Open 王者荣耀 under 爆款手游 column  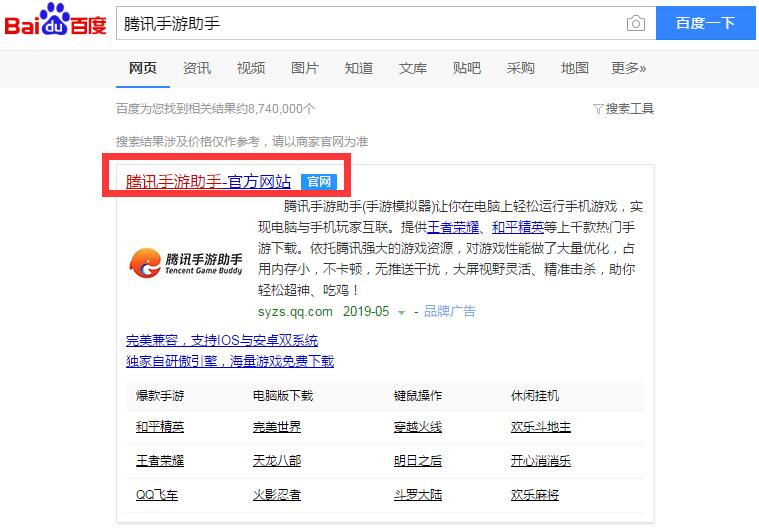coord(160,461)
